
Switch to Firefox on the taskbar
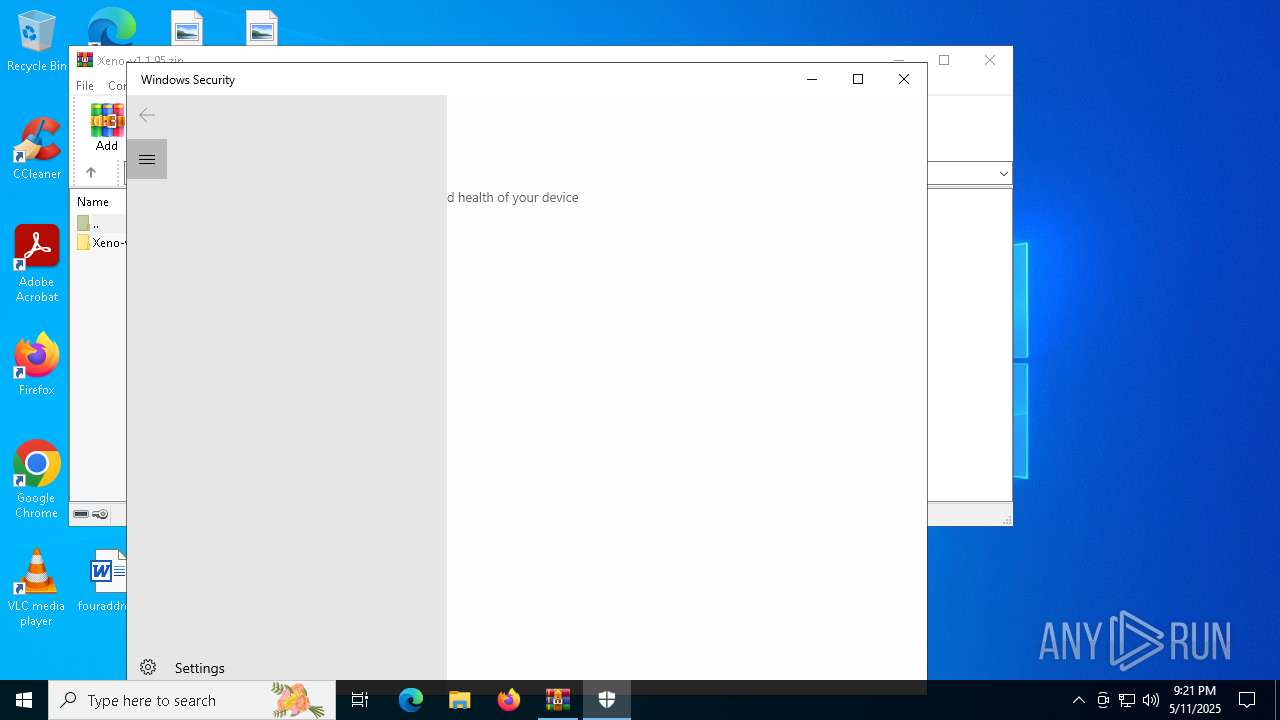pyautogui.click(x=509, y=700)
